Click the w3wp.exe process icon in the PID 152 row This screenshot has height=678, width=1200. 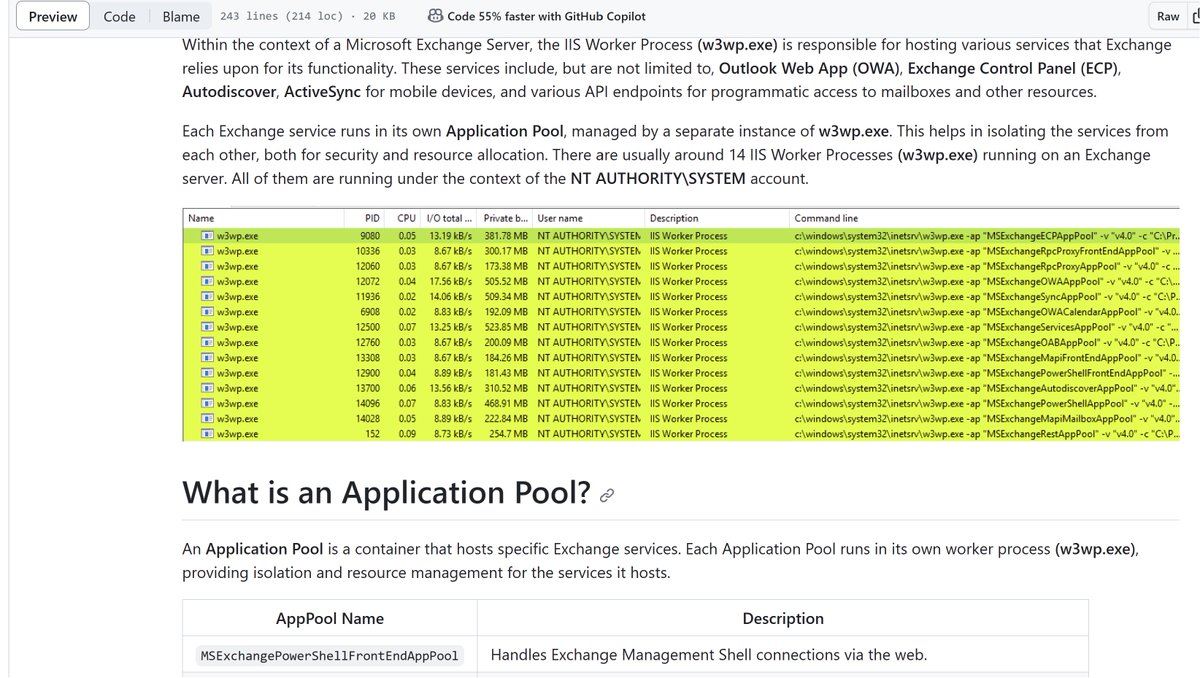click(207, 434)
